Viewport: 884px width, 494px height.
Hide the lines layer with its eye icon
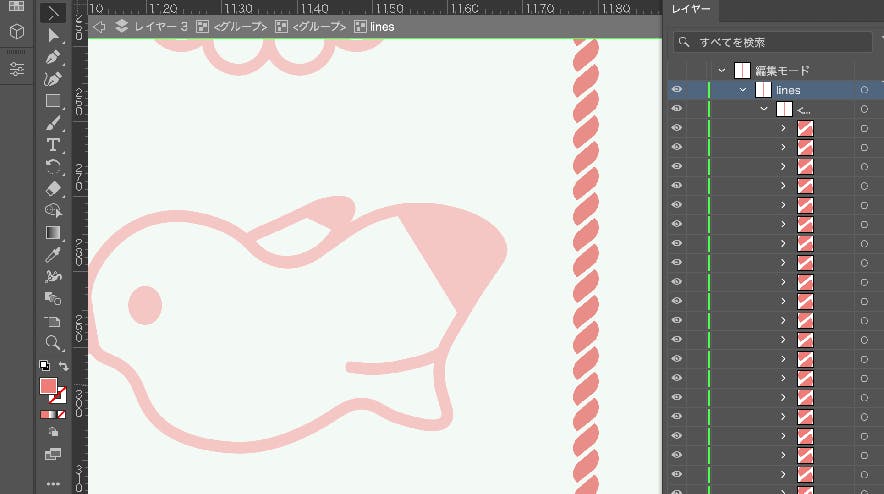[x=676, y=90]
